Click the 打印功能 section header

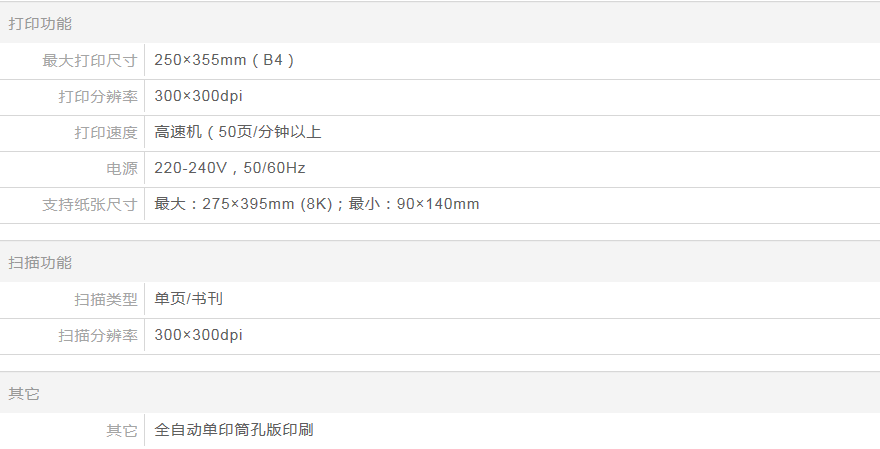(x=40, y=23)
